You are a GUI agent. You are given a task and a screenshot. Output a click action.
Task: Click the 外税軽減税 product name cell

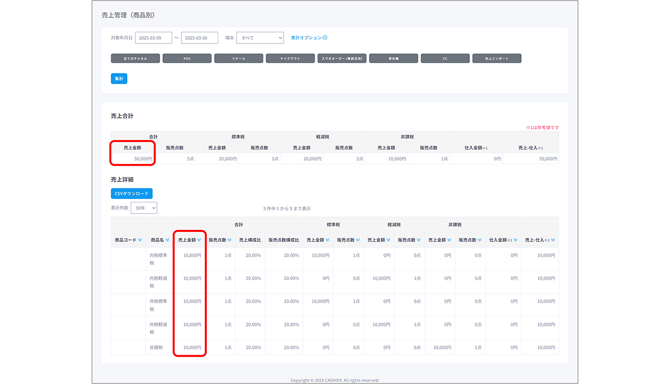coord(159,328)
